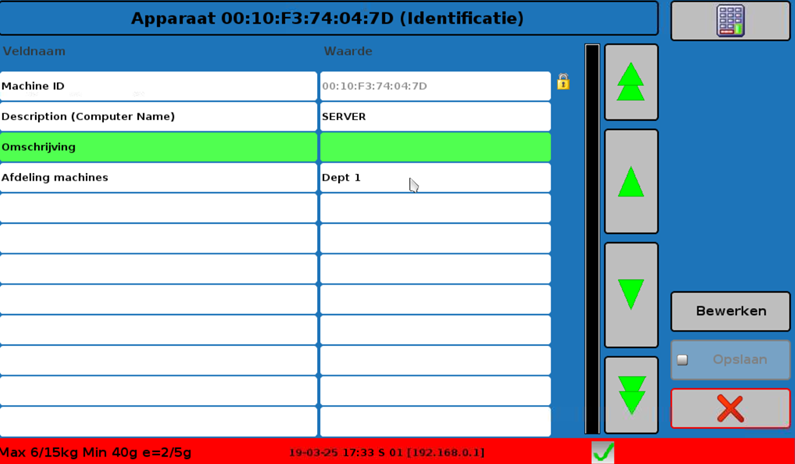This screenshot has width=795, height=464.
Task: Select the Machine ID field name
Action: 158,86
